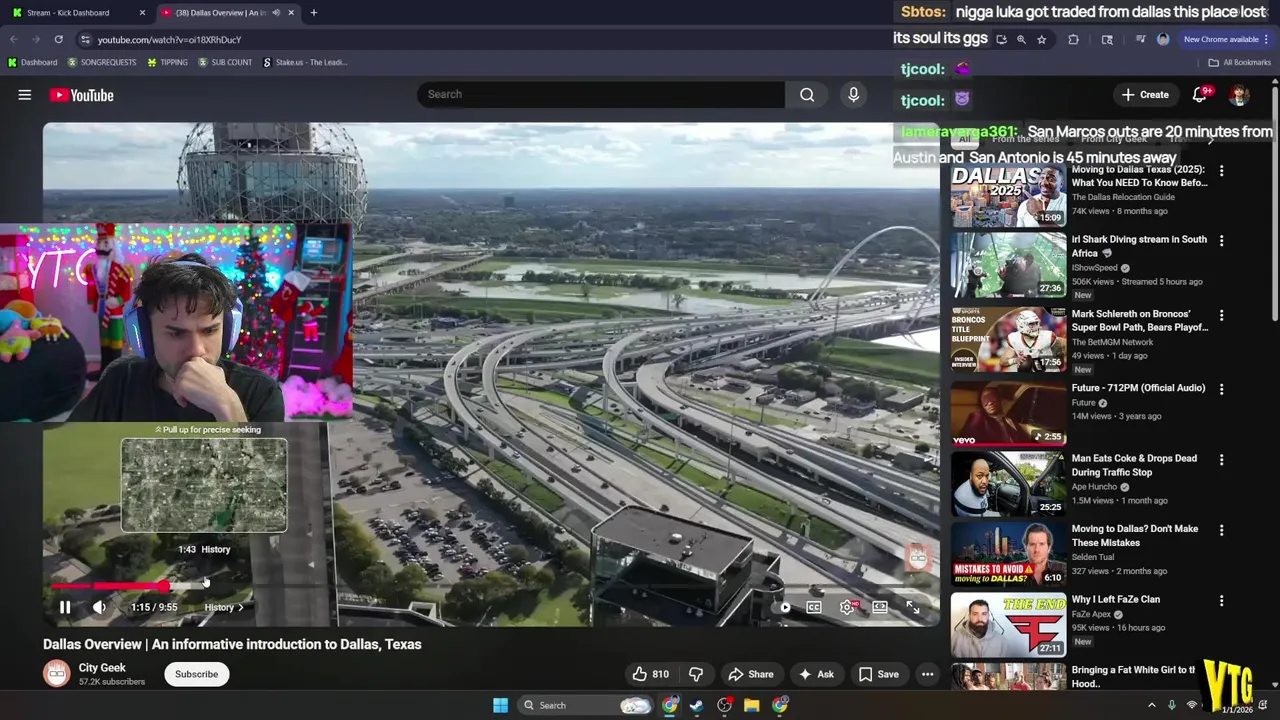1280x720 pixels.
Task: Open the City Geek channel name link
Action: (x=102, y=668)
